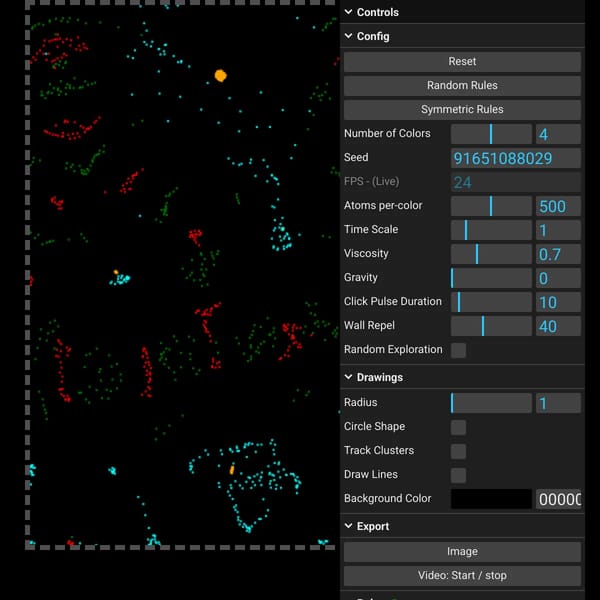Collapse the Export section
Viewport: 600px width, 600px height.
click(x=462, y=526)
